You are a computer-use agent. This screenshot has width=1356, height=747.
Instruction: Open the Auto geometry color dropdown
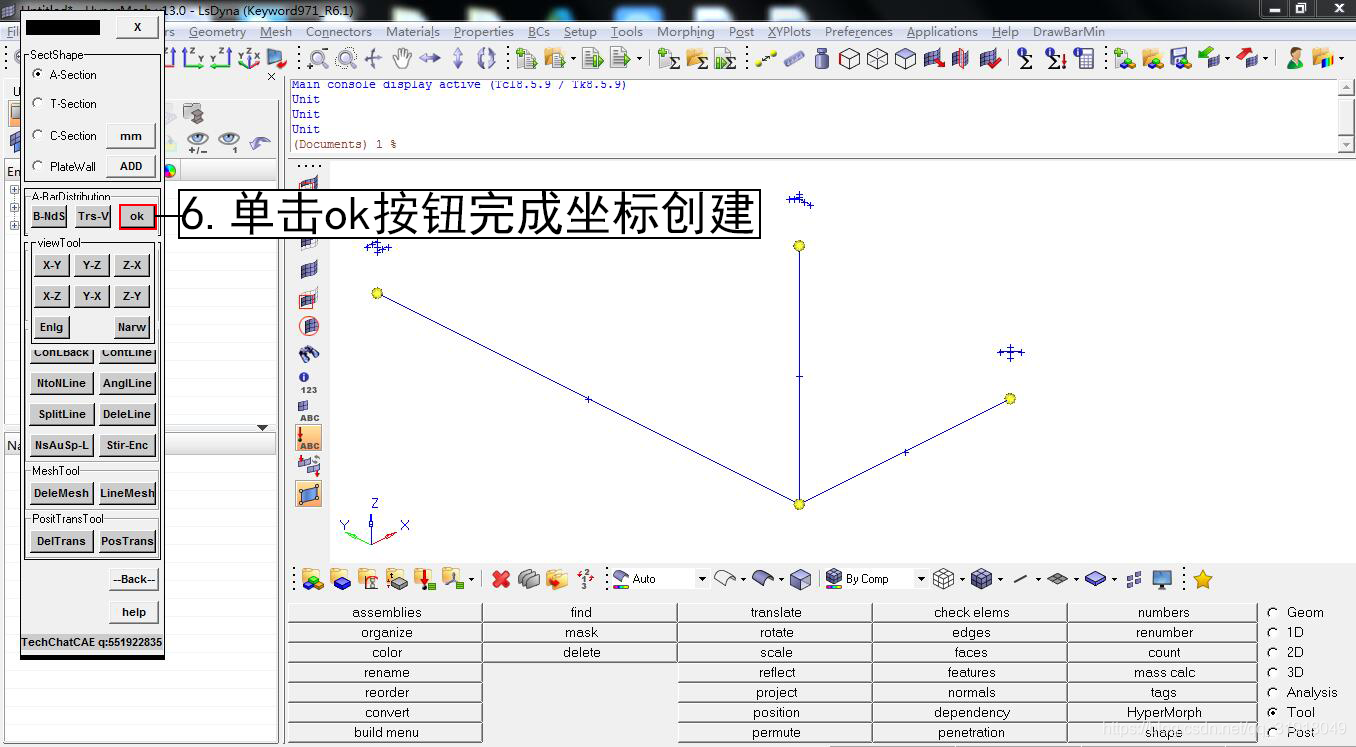[702, 579]
